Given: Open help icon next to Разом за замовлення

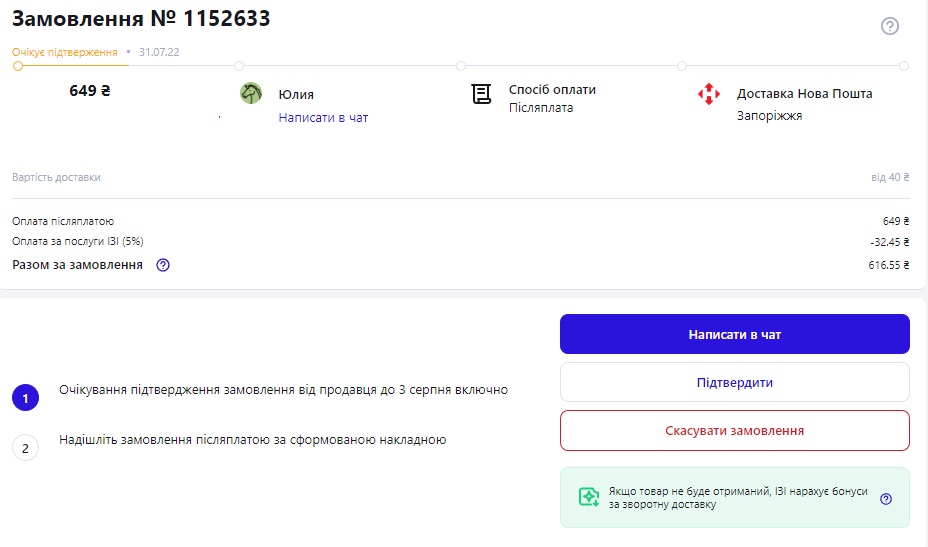Looking at the screenshot, I should coord(163,265).
